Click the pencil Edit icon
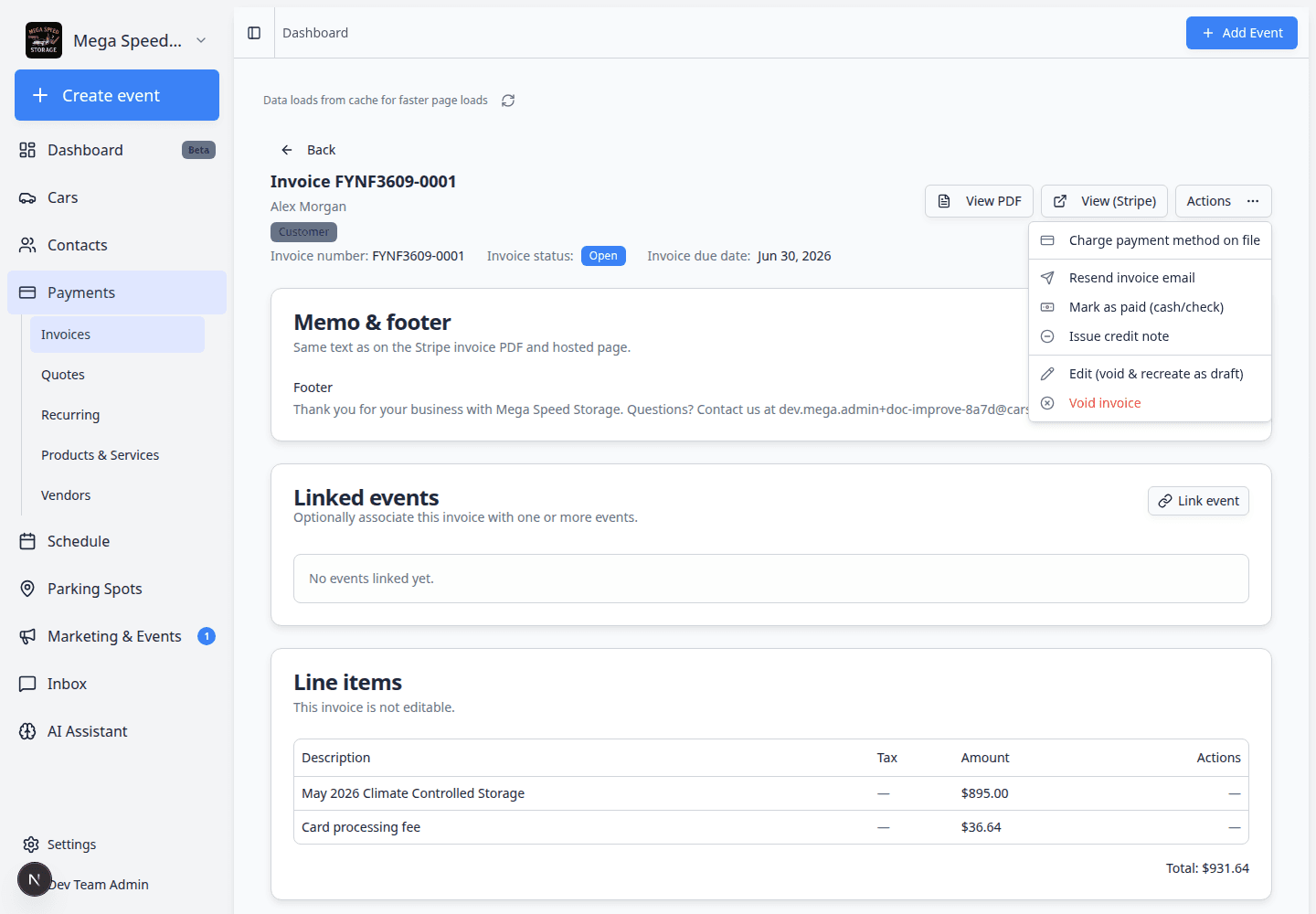Viewport: 1316px width, 914px height. tap(1047, 374)
